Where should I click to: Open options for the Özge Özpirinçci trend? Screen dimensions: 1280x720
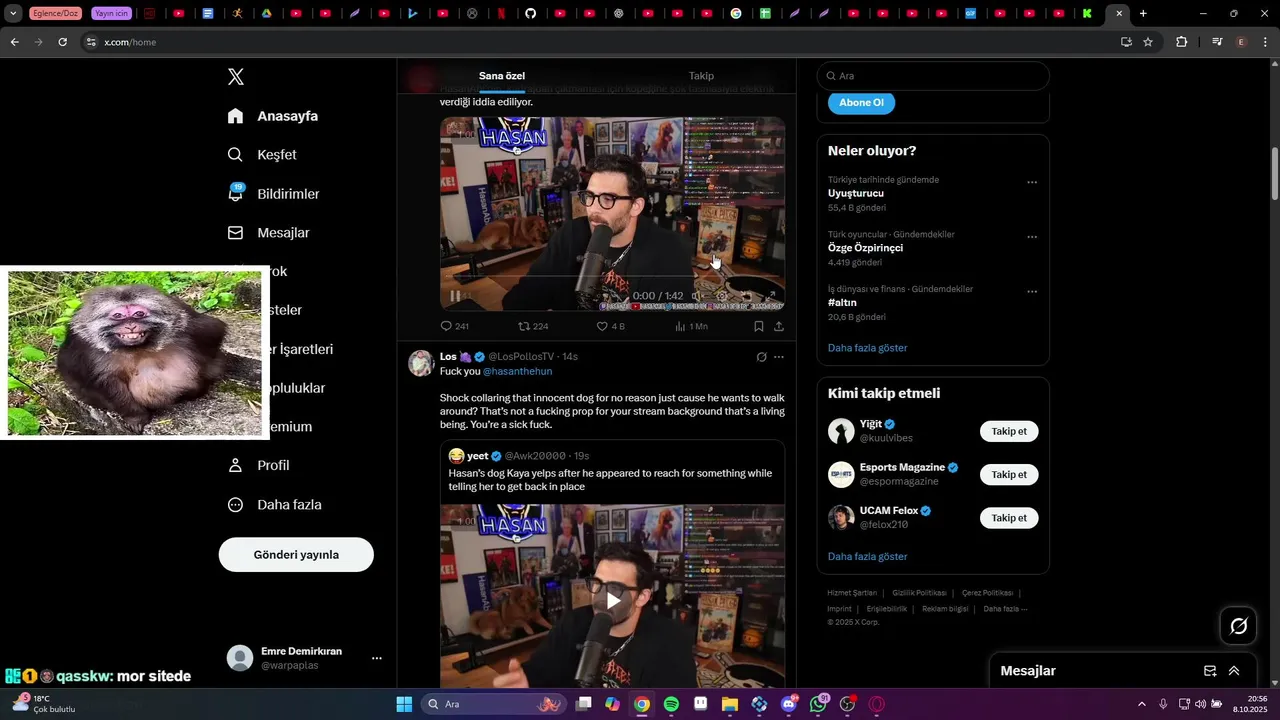[1032, 237]
